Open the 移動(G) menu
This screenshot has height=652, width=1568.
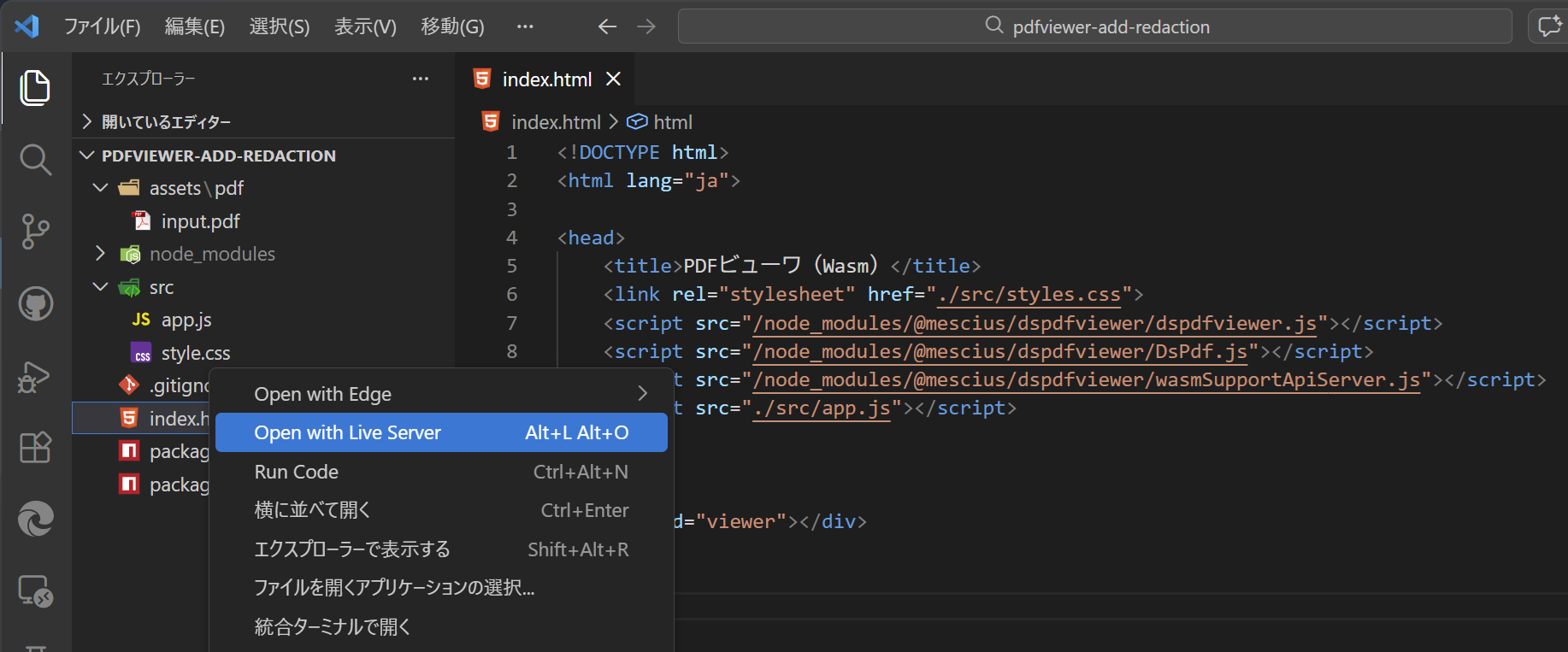452,26
